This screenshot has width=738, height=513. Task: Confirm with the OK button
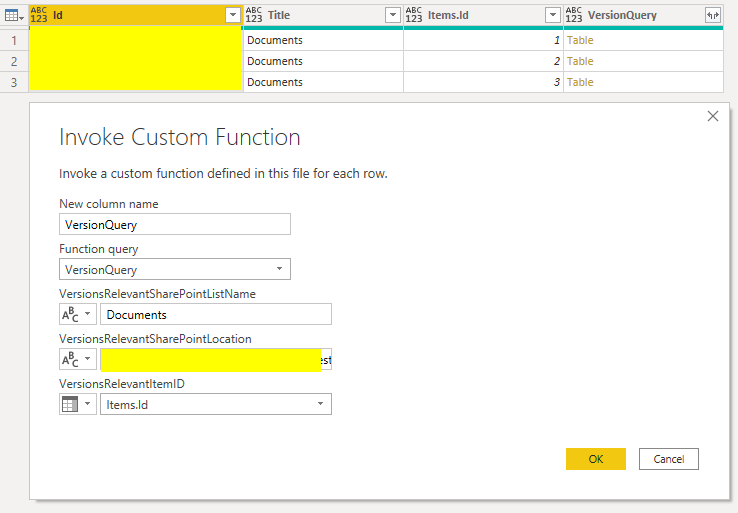pyautogui.click(x=596, y=459)
